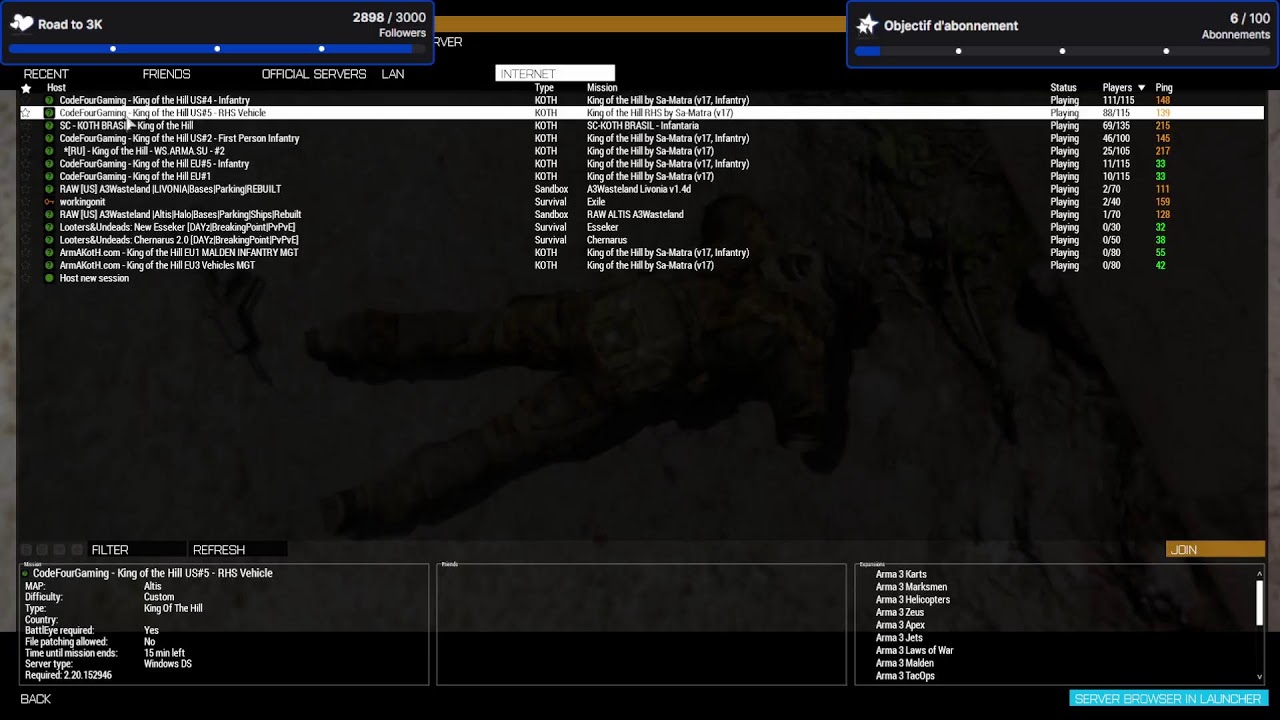1280x720 pixels.
Task: Click the status icon for ArmAKotH EU3 Vehicles MGT
Action: click(x=49, y=265)
